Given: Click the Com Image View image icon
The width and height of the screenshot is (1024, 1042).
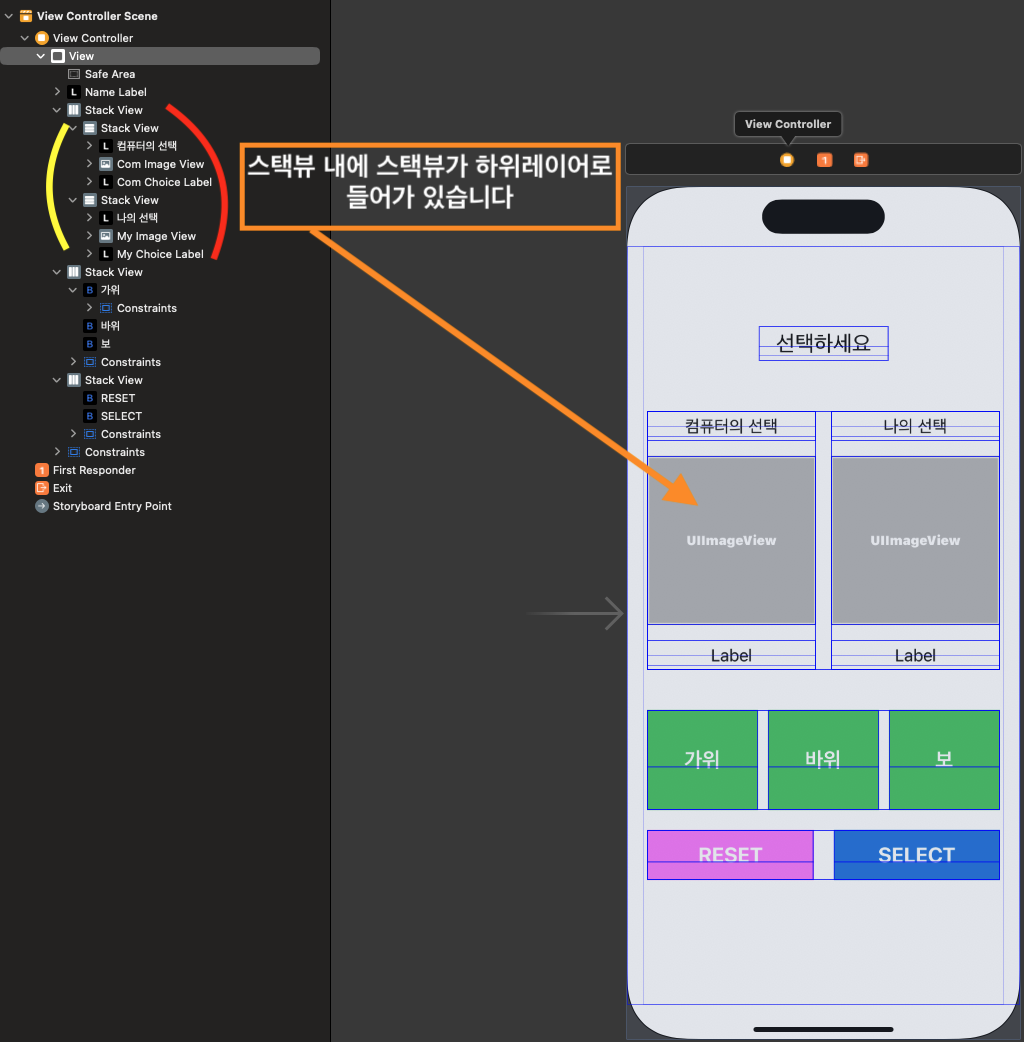Looking at the screenshot, I should pos(106,163).
